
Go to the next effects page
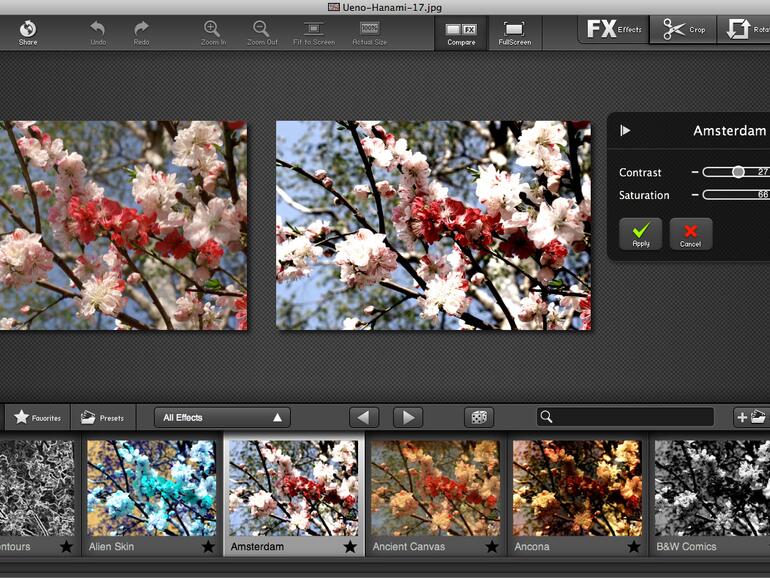[x=407, y=417]
